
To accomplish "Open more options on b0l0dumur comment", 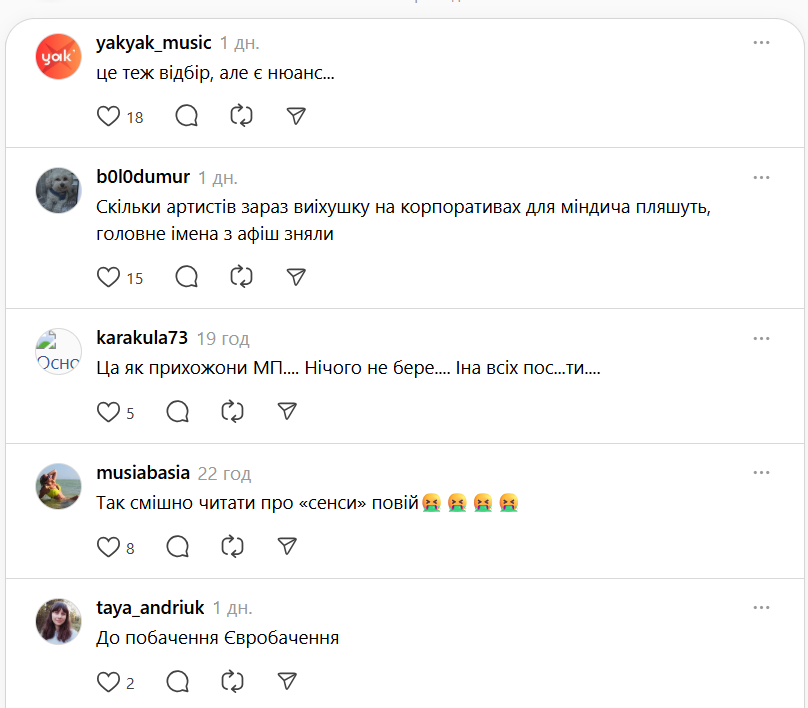I will coord(761,177).
